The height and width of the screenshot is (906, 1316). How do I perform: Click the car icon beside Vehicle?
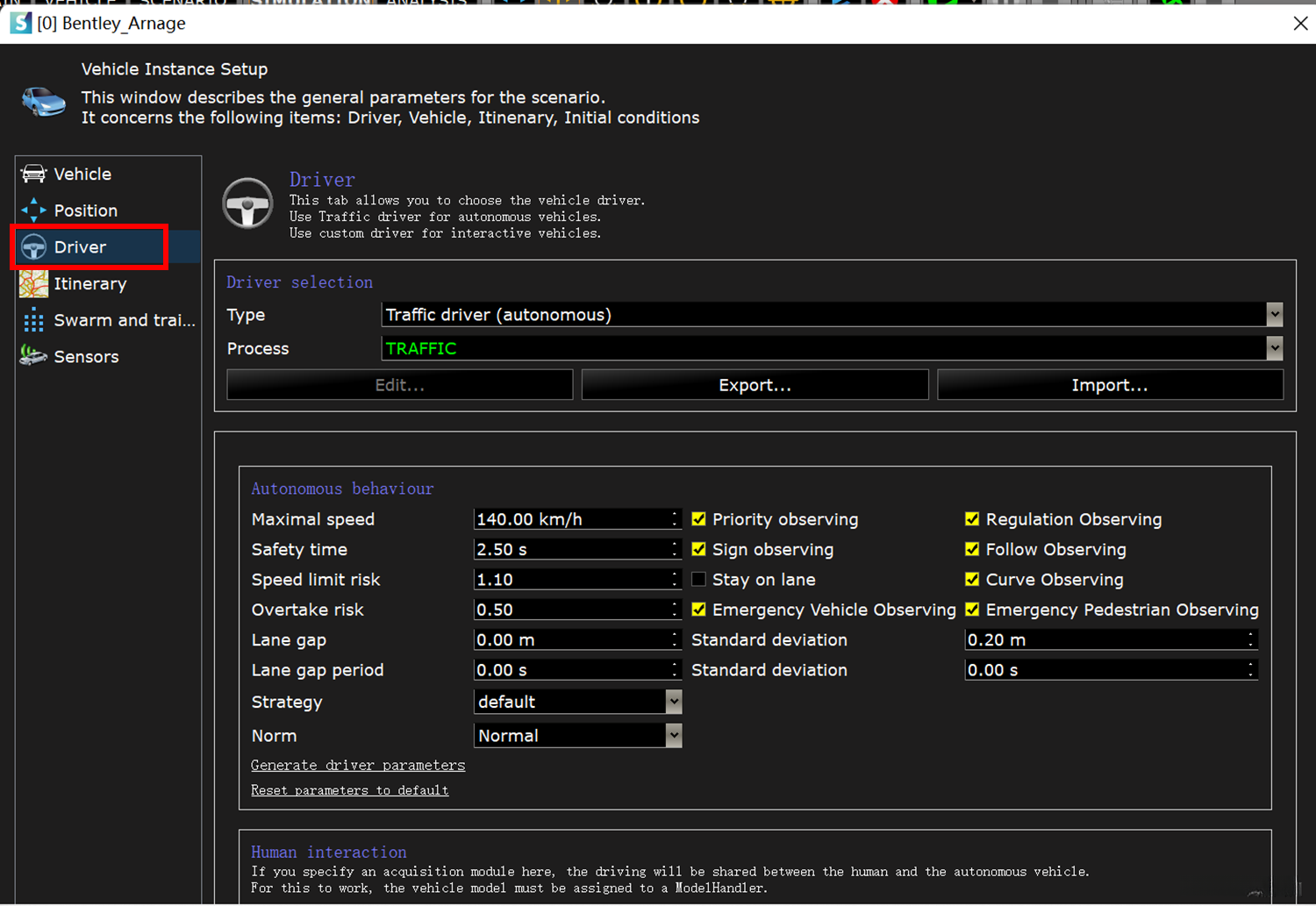(x=33, y=174)
